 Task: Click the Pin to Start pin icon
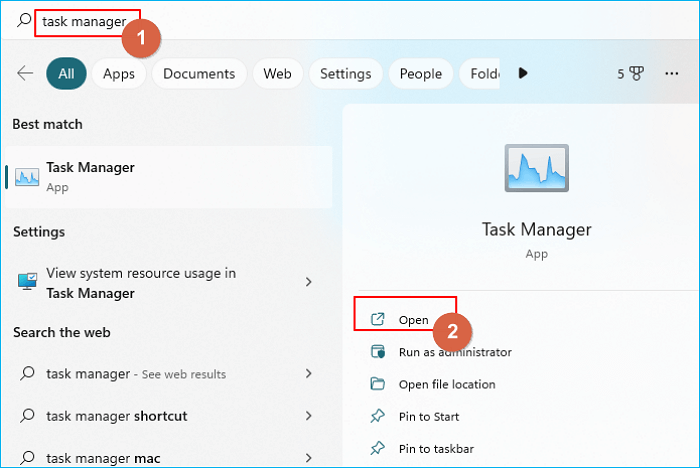(378, 416)
